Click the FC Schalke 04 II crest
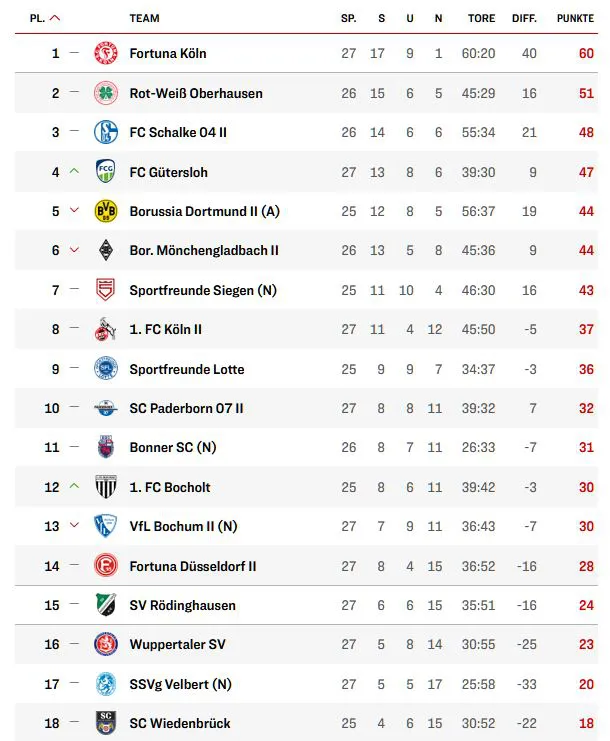The width and height of the screenshot is (610, 741). [105, 132]
